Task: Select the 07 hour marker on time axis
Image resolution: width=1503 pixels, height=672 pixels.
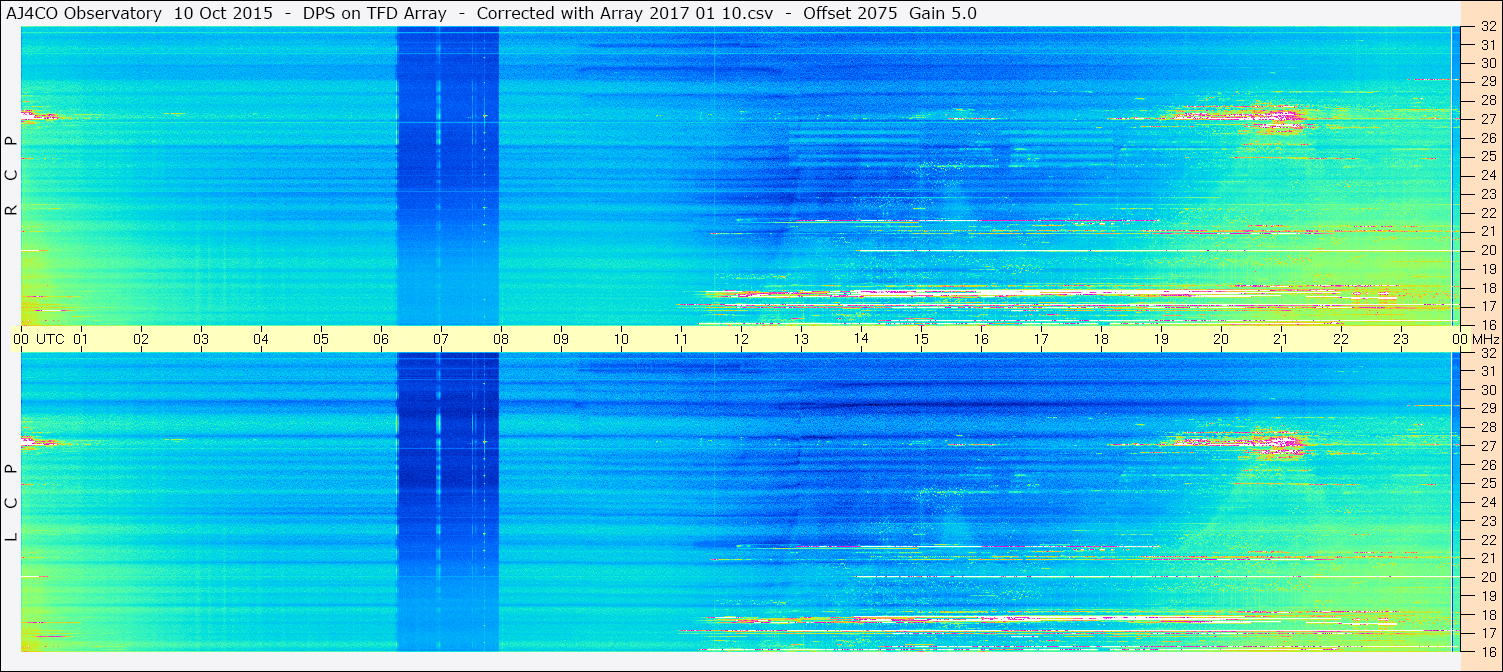Action: pyautogui.click(x=441, y=339)
